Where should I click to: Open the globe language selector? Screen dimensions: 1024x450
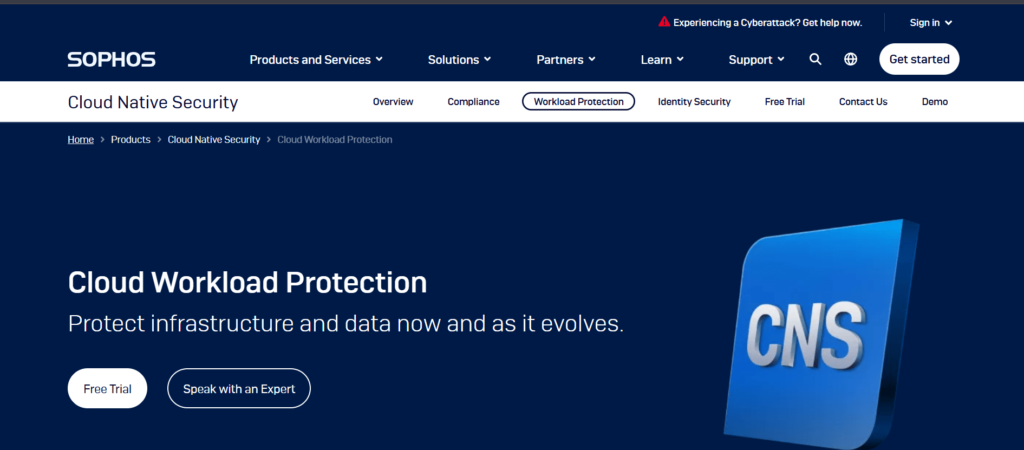click(850, 59)
